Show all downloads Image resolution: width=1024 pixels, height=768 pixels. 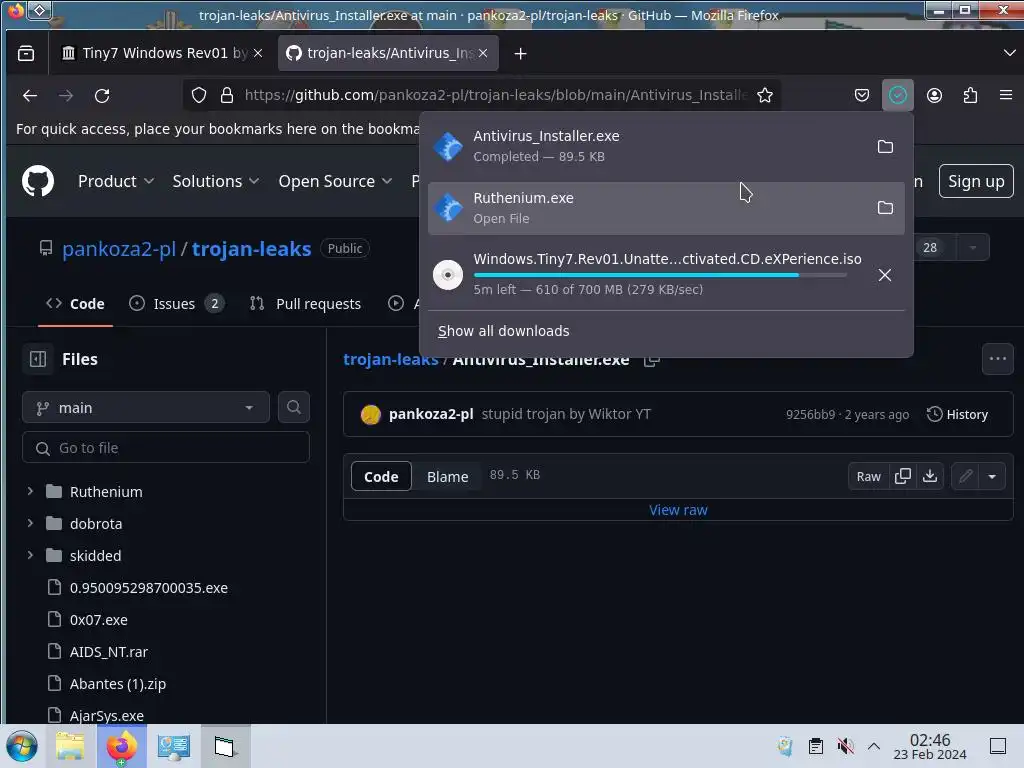pyautogui.click(x=504, y=331)
